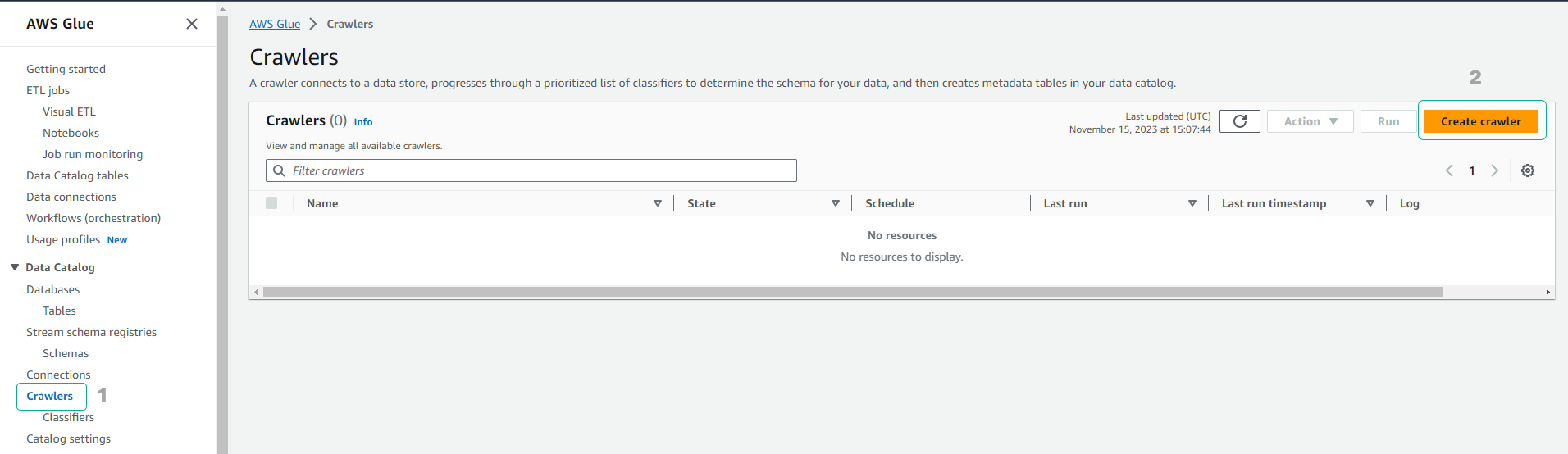
Task: Click the New badge by Usage profiles
Action: tap(117, 240)
